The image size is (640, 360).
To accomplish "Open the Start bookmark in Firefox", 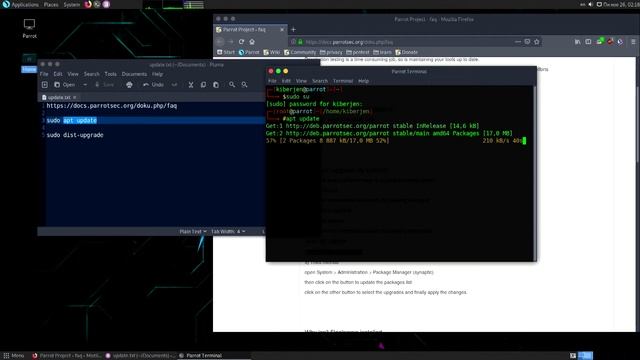I will click(x=226, y=52).
